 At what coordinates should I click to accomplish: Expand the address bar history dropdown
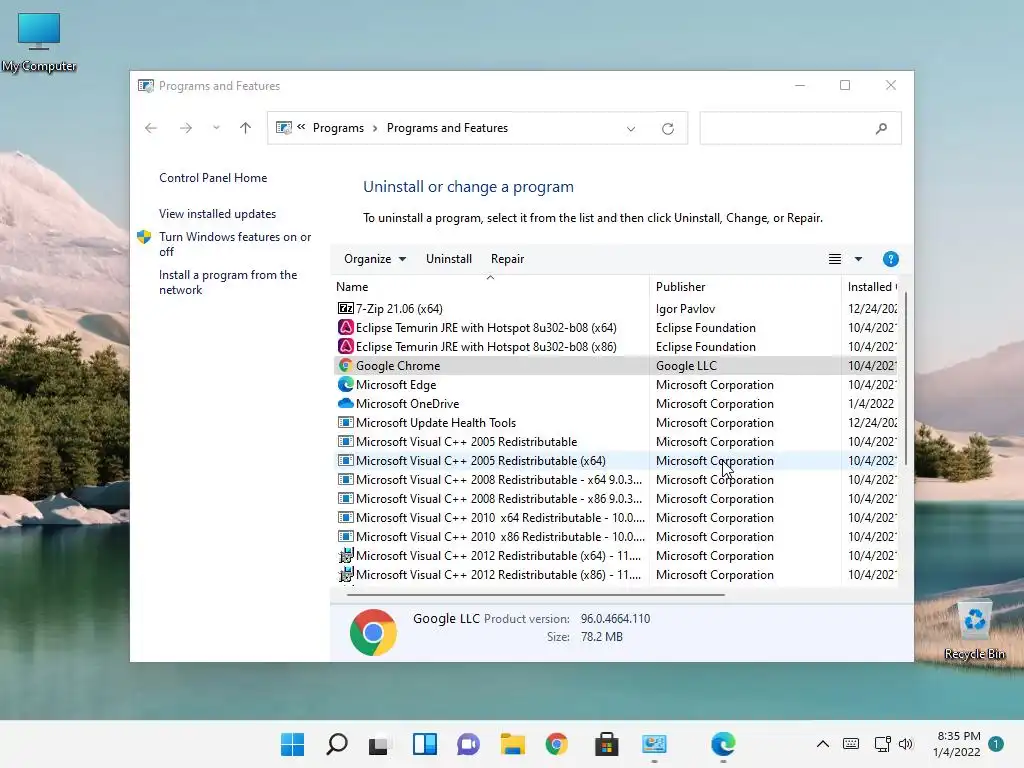pos(631,129)
